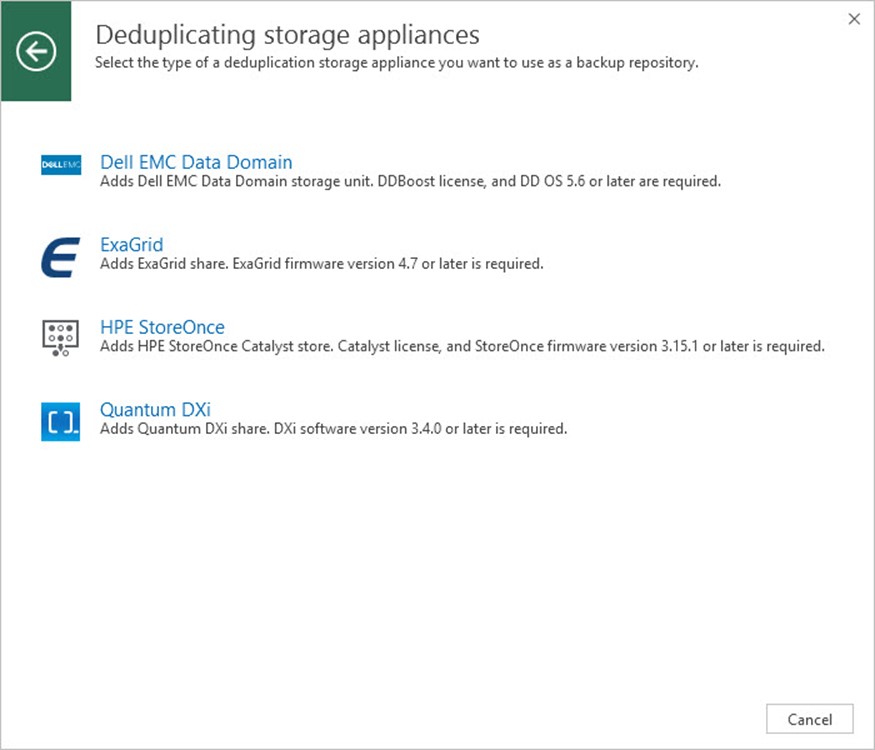This screenshot has height=750, width=875.
Task: Select Dell EMC Data Domain option
Action: click(196, 162)
